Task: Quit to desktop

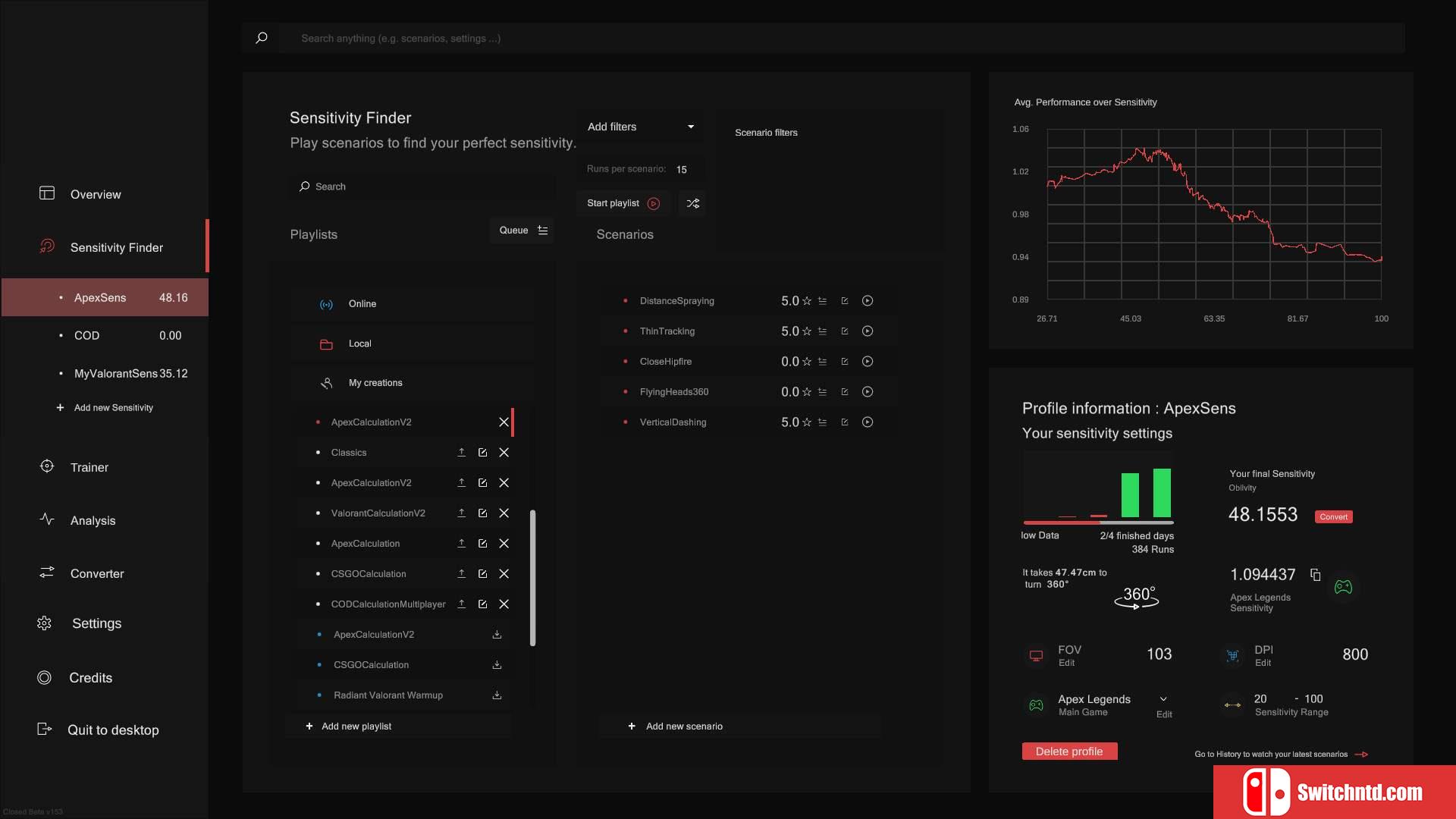Action: (x=112, y=730)
